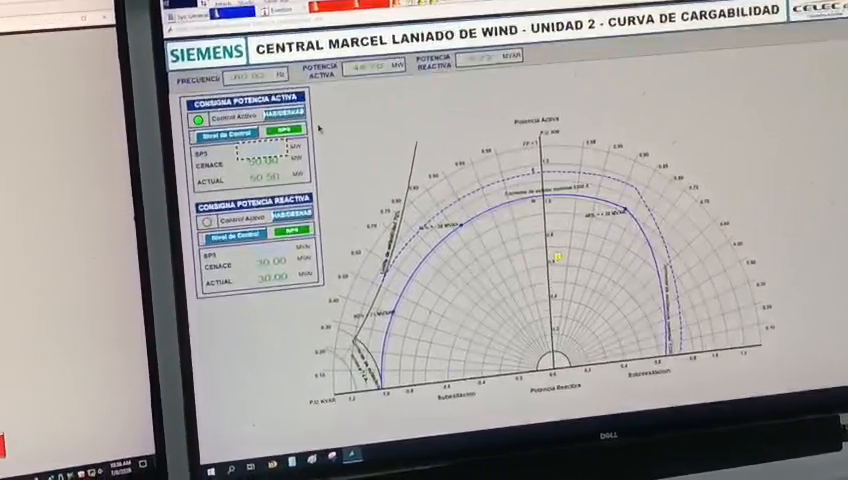
Task: Toggle the green Control Activo indicator under Potencia Activa
Action: click(x=198, y=120)
